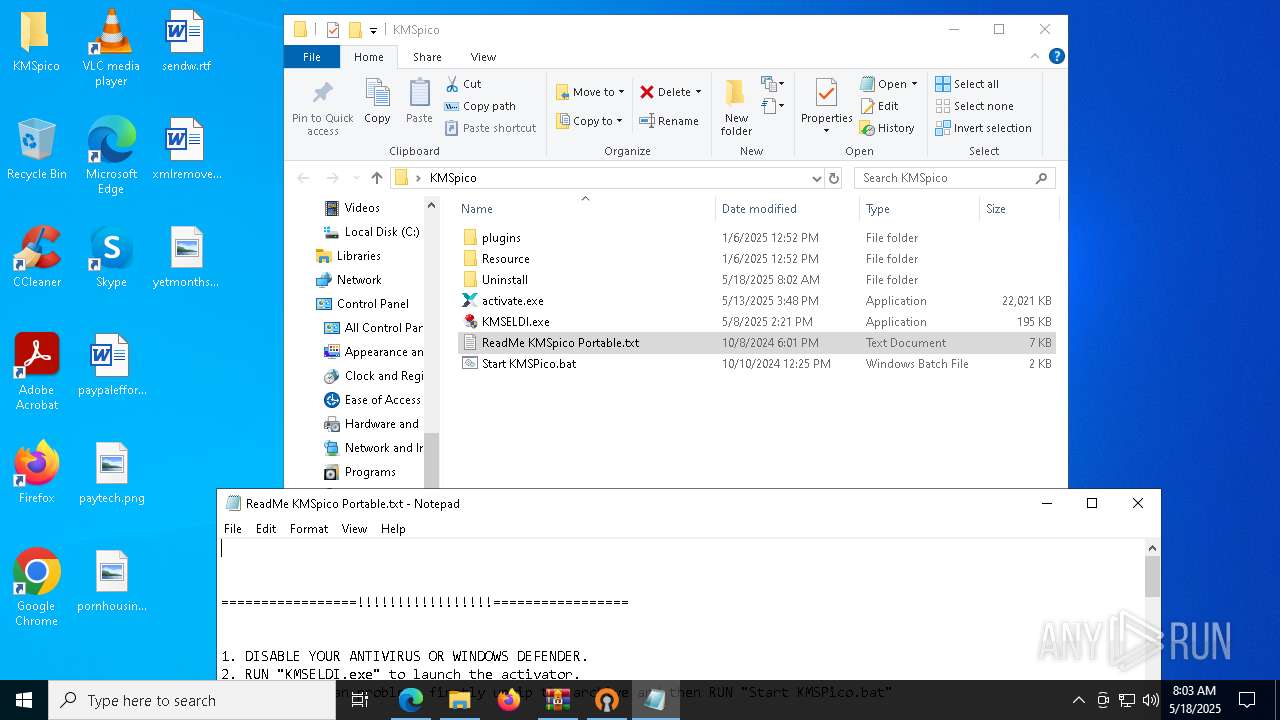Open Notepad File menu
This screenshot has width=1280, height=720.
click(x=233, y=529)
